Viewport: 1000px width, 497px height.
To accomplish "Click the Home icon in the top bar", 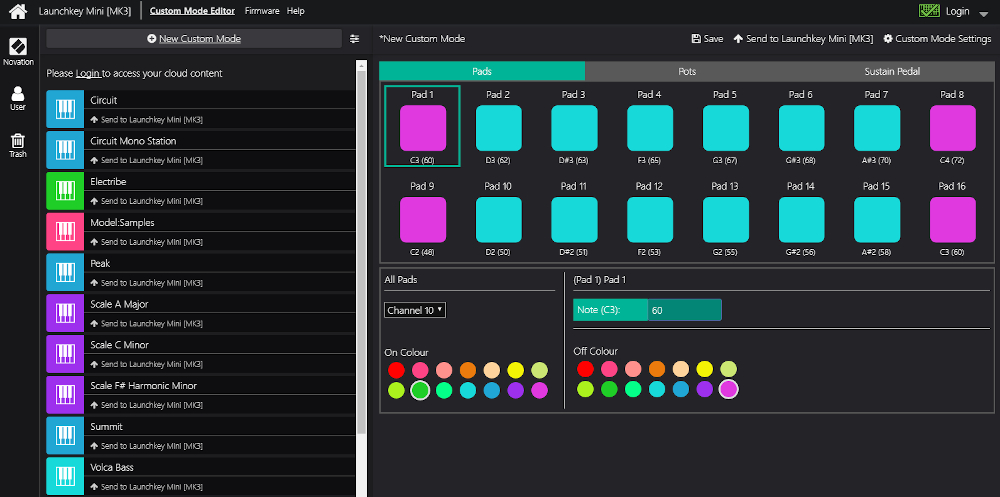I will [18, 12].
